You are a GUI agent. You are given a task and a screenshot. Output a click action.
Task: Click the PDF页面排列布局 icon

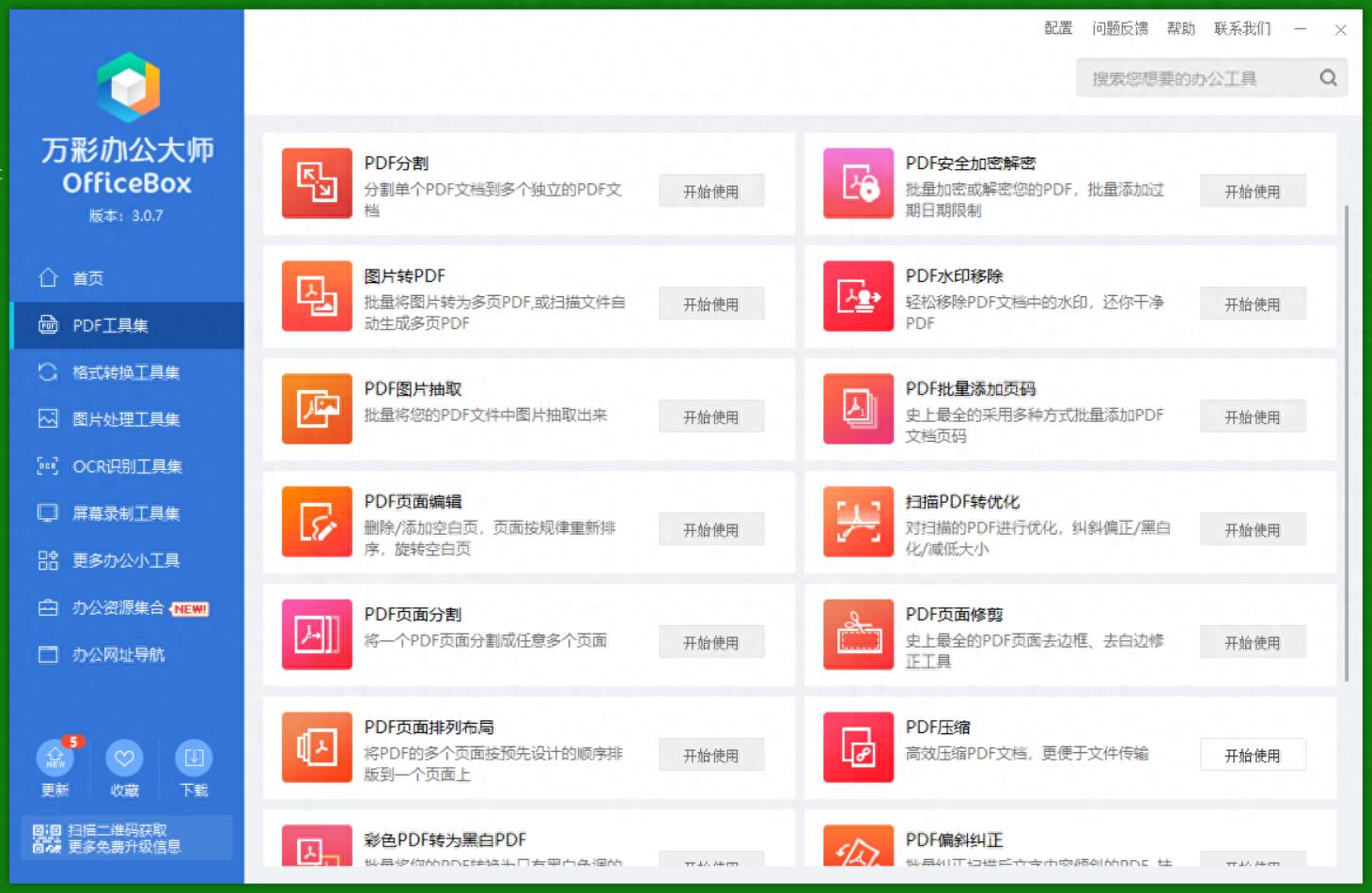[x=317, y=747]
